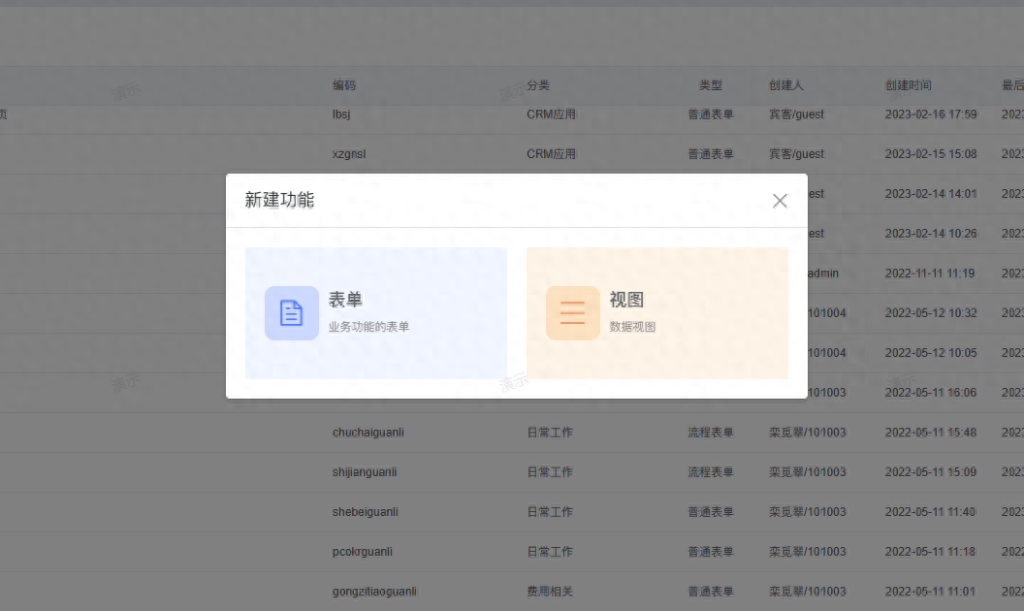
Task: Click the 分类 column header
Action: tap(538, 85)
